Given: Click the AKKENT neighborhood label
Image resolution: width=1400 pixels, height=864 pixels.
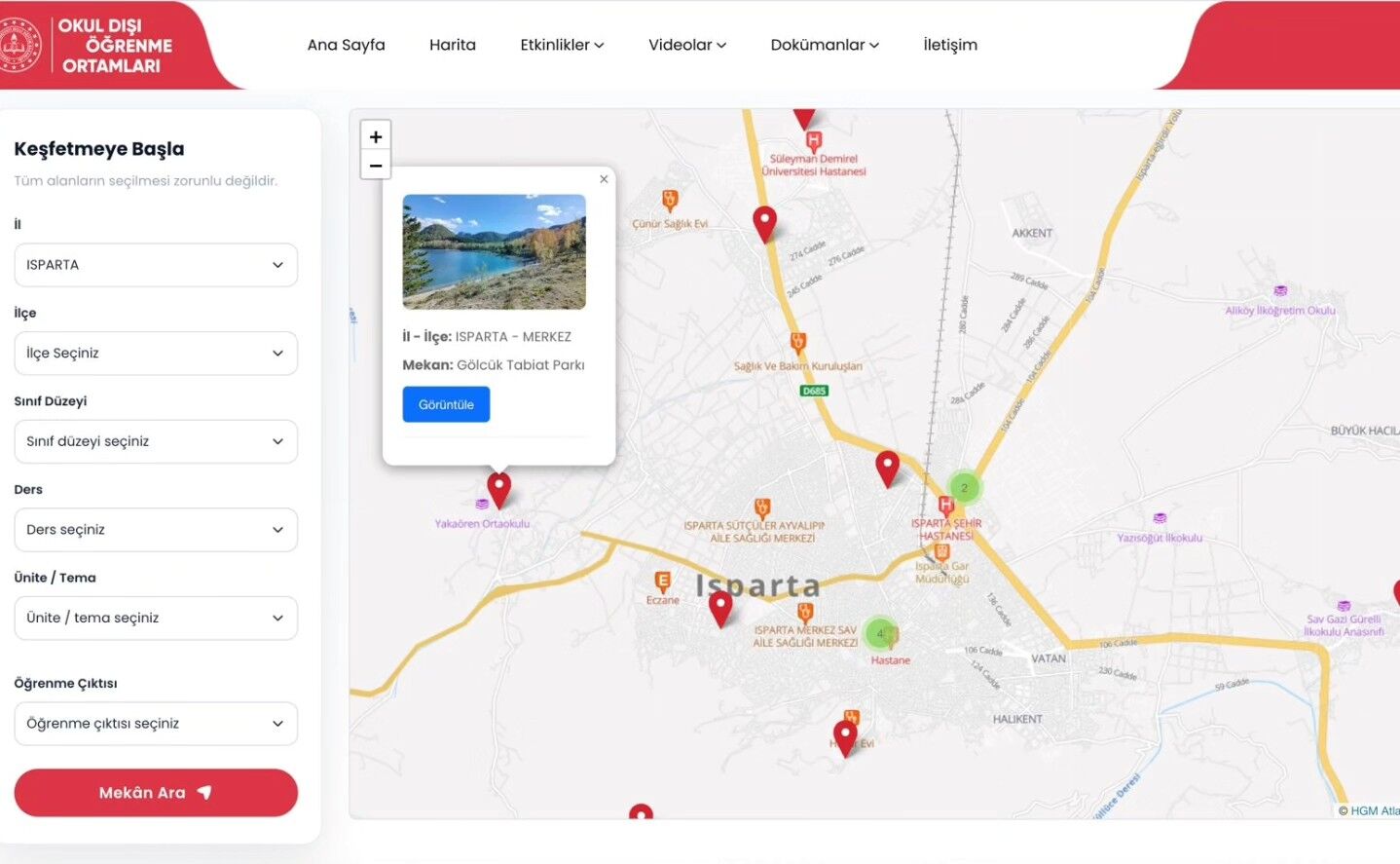Looking at the screenshot, I should tap(1032, 234).
